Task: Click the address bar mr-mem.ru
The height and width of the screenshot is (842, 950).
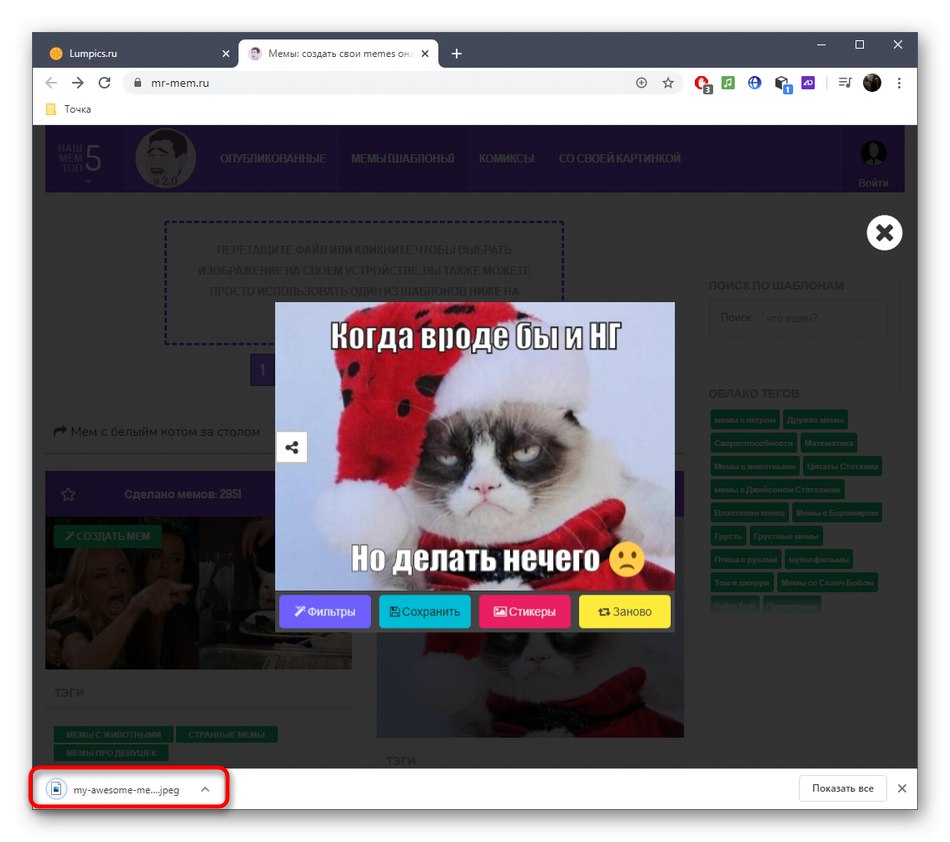Action: pos(388,83)
